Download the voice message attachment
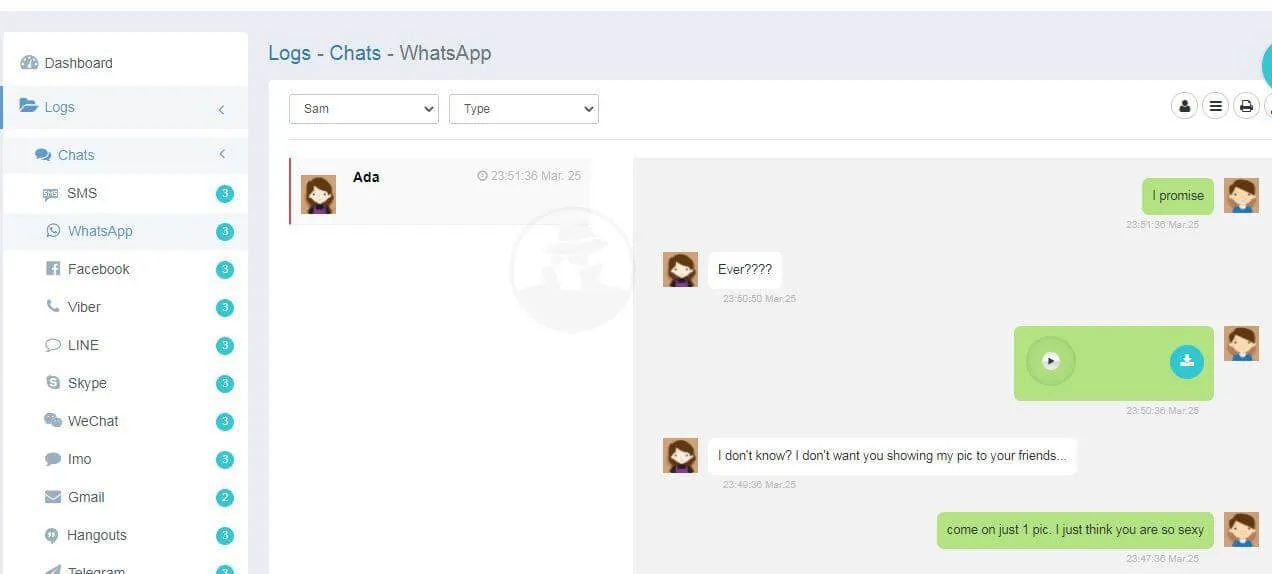 pyautogui.click(x=1187, y=361)
